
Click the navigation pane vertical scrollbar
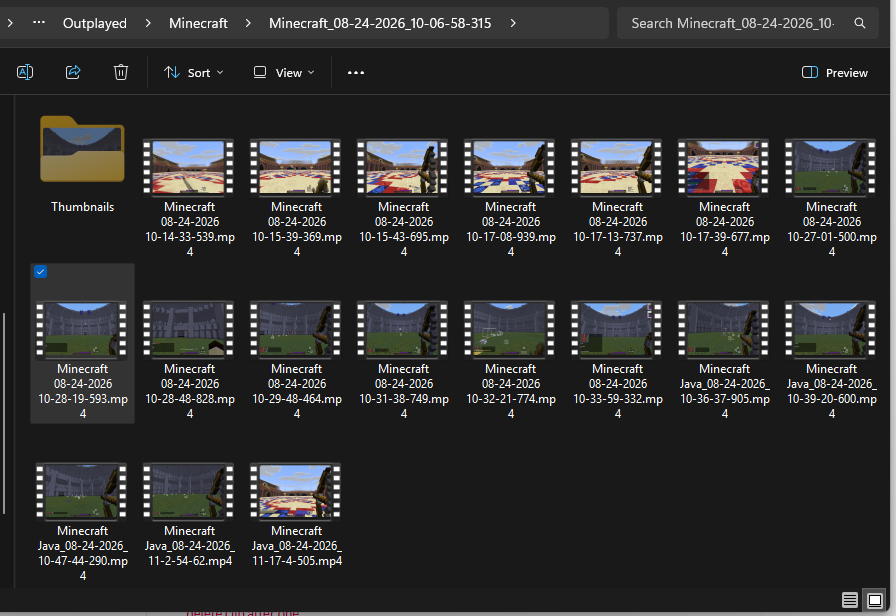5,413
